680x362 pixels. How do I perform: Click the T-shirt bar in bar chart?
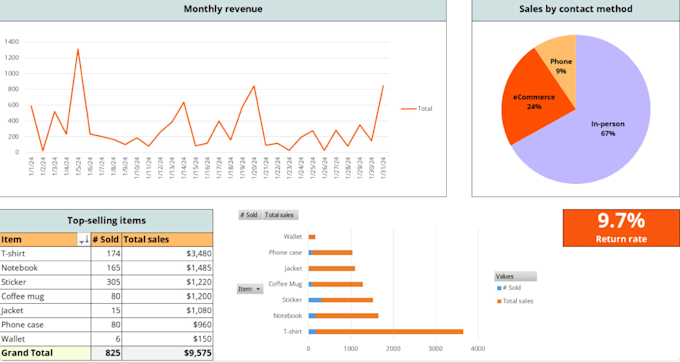(x=386, y=332)
